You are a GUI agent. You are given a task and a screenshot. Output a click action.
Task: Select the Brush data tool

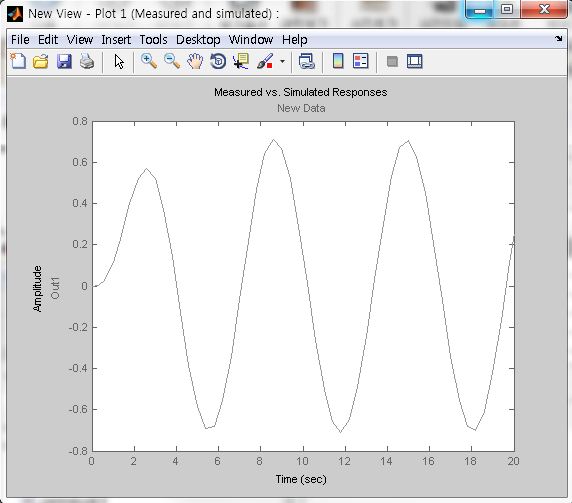pos(265,61)
